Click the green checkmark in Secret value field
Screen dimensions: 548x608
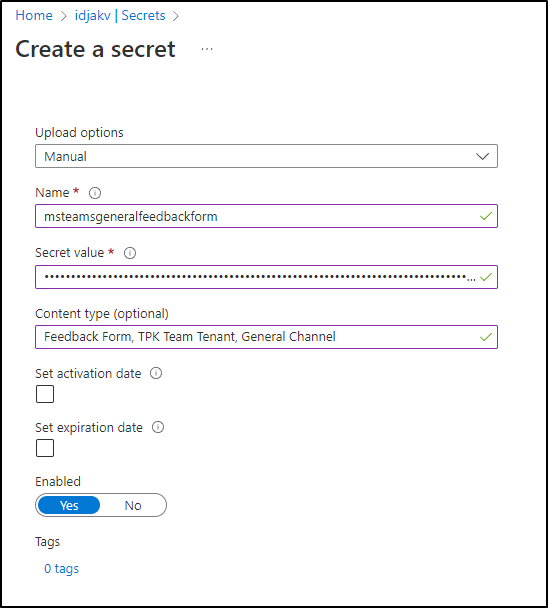coord(486,277)
